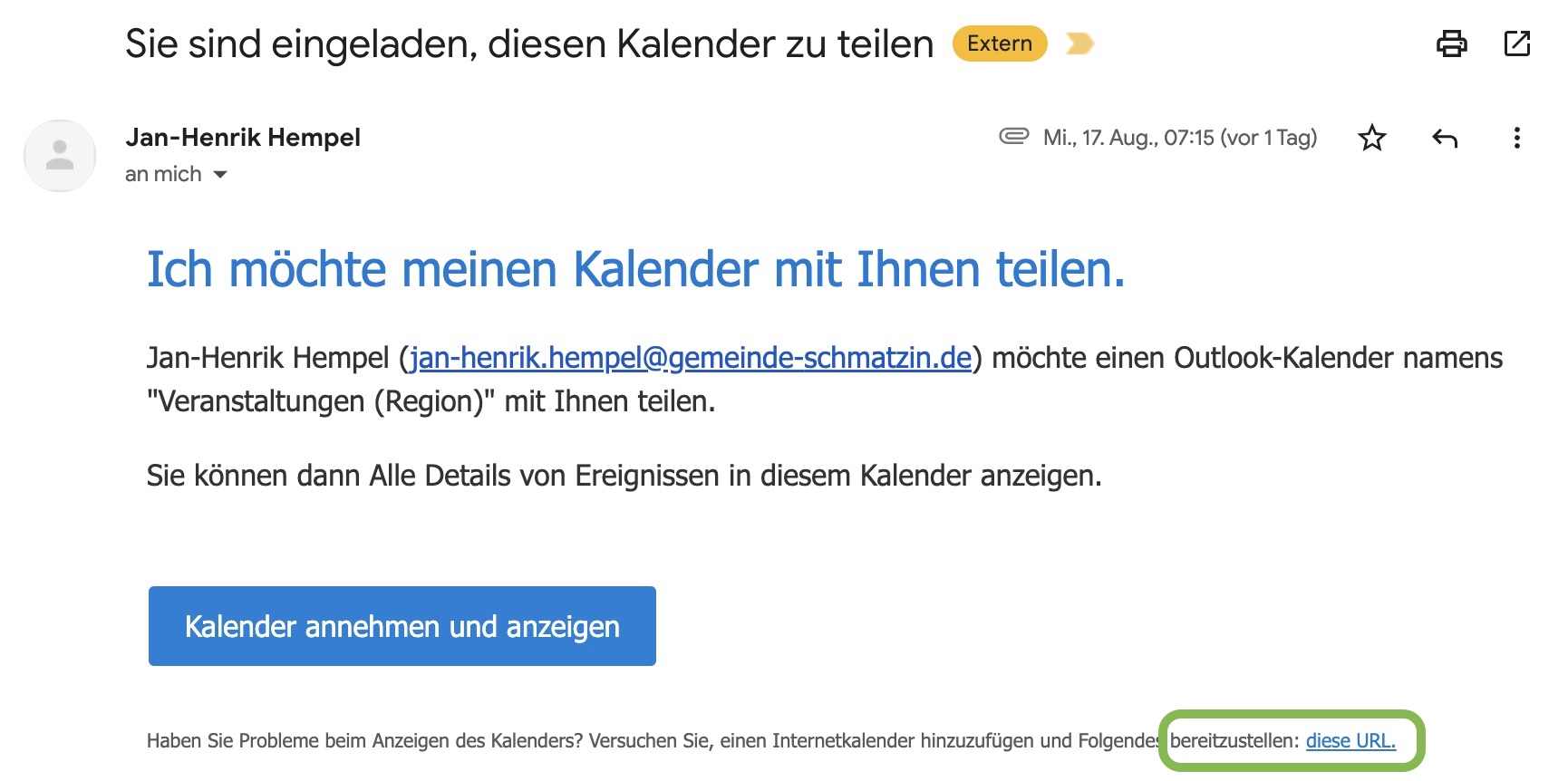Open the three-dot more options menu

[x=1516, y=138]
